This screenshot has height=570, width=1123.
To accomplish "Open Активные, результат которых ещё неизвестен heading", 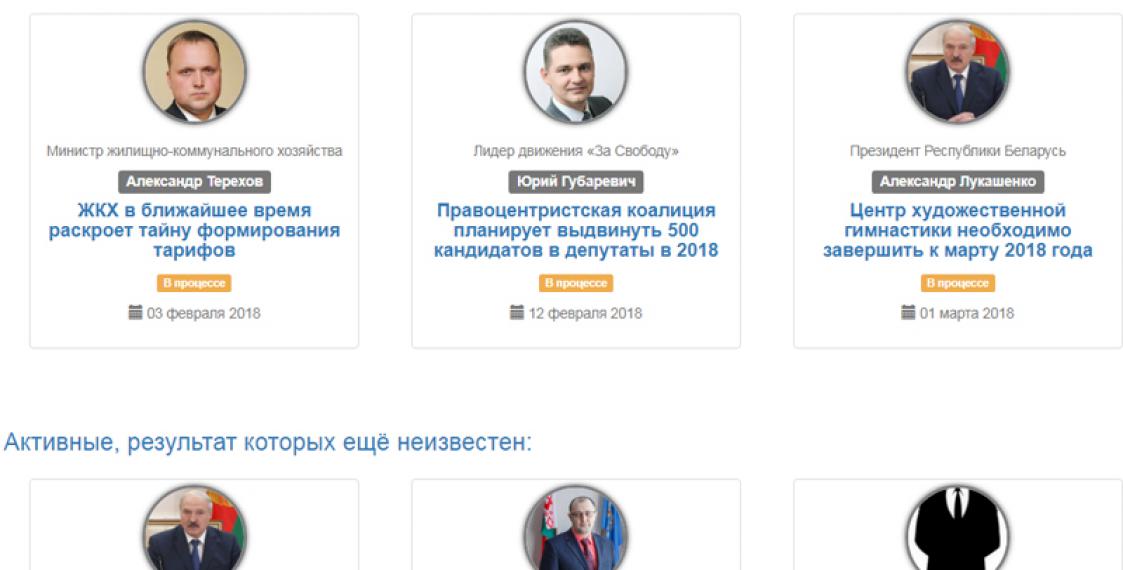I will coord(268,443).
